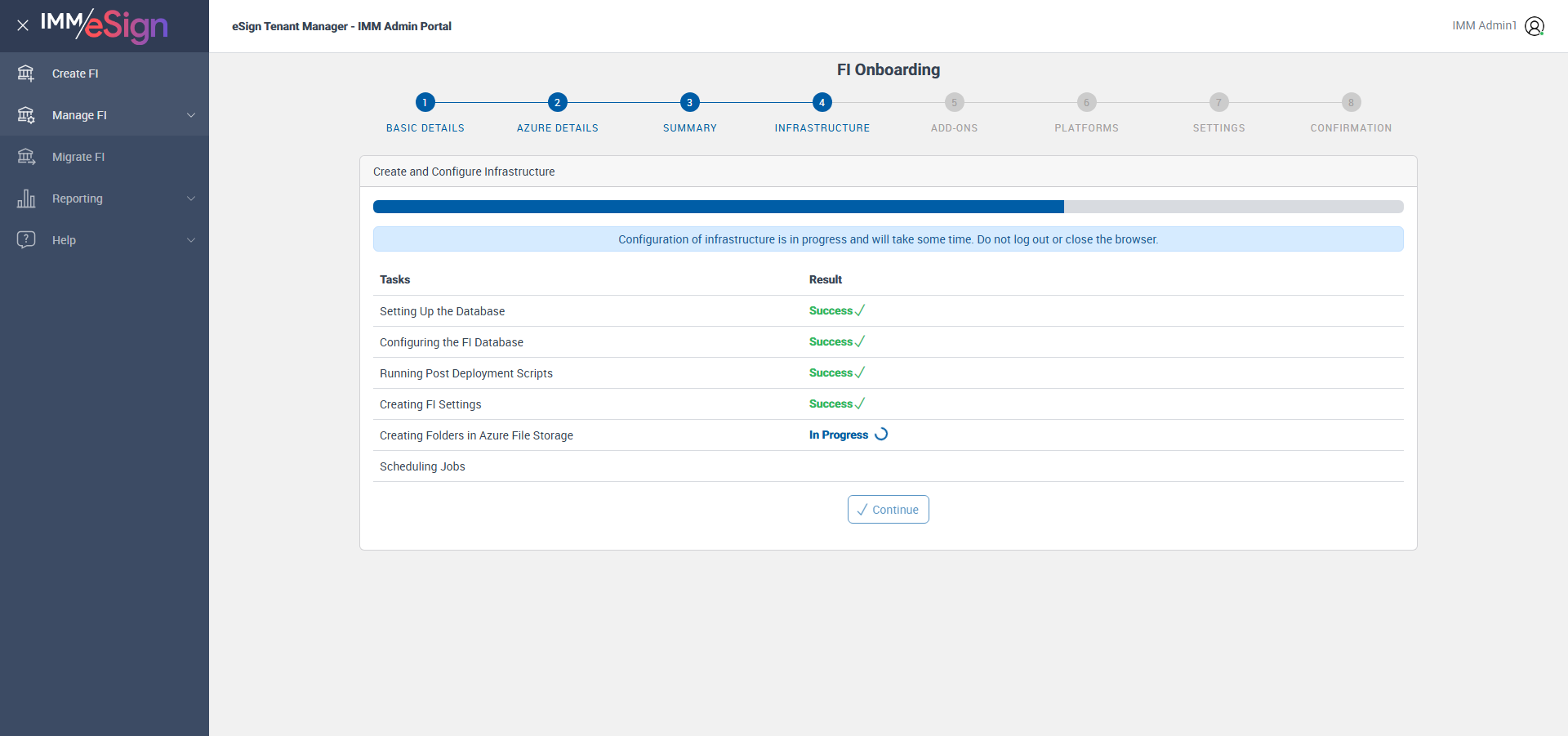The image size is (1568, 736).
Task: Click the Configuring the FI Database task
Action: point(452,342)
